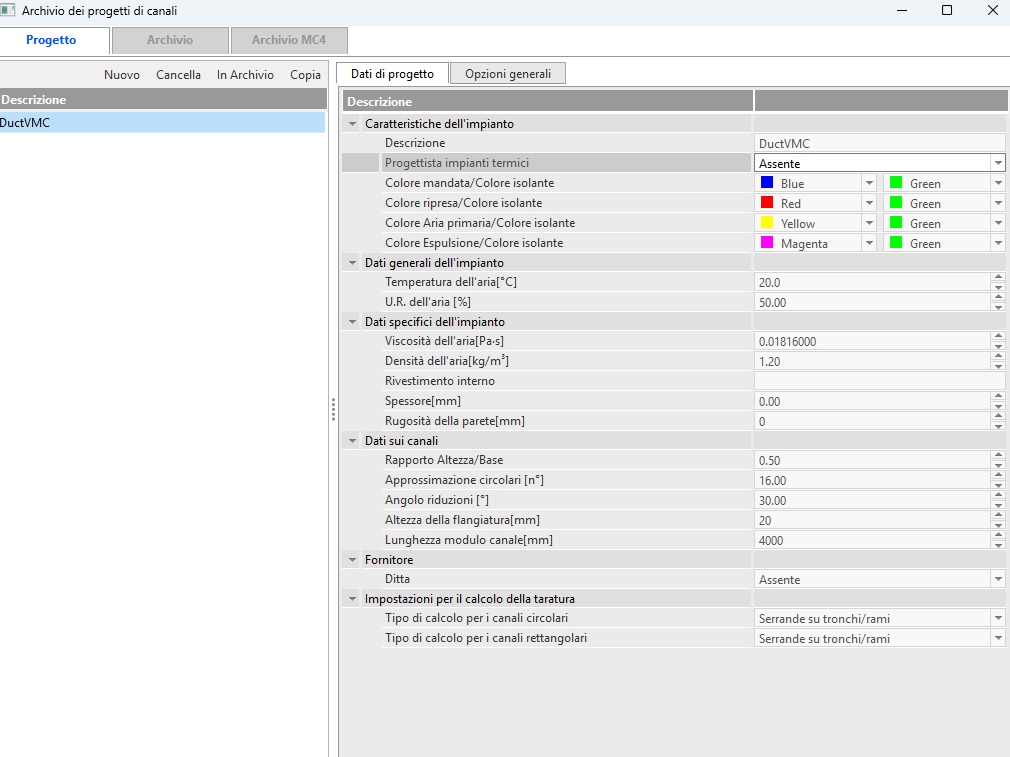The height and width of the screenshot is (757, 1010).
Task: Open the Ditta supplier dropdown
Action: click(x=997, y=580)
